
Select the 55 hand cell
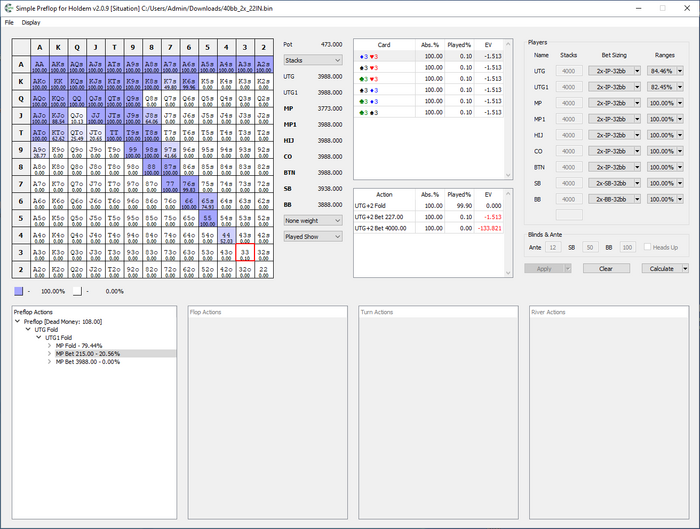[x=208, y=218]
